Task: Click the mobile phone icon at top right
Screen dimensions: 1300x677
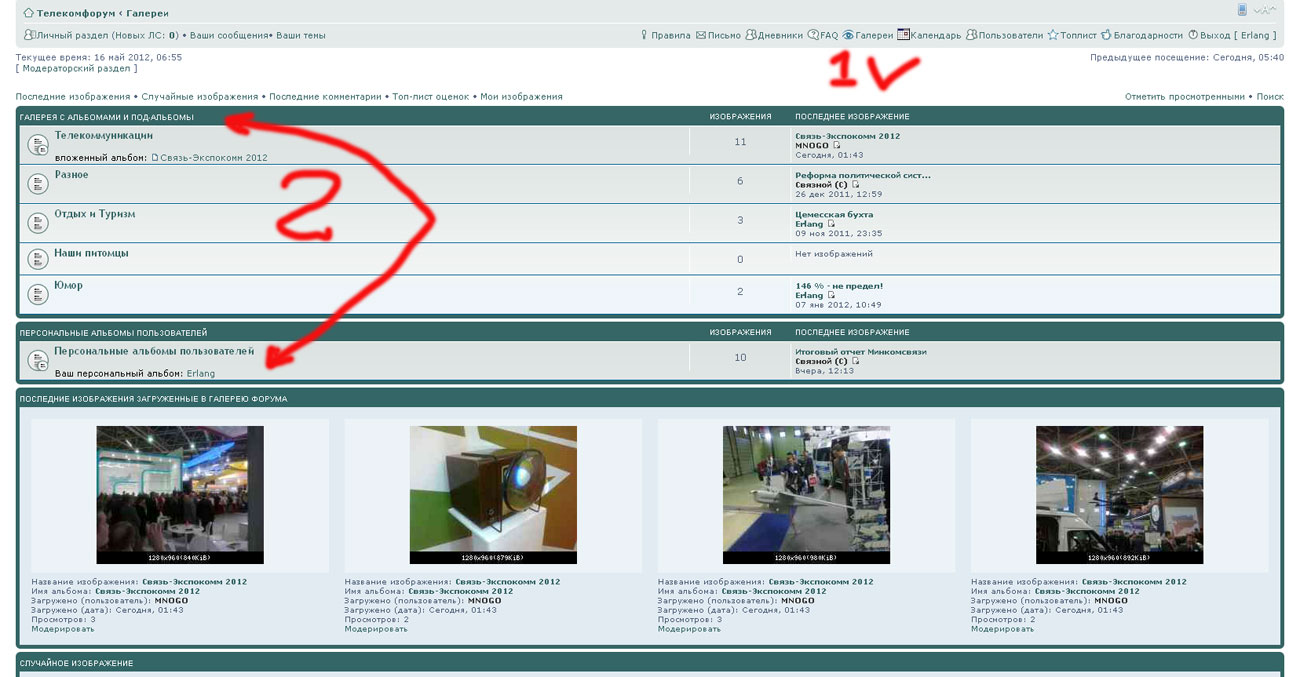Action: (x=1242, y=10)
